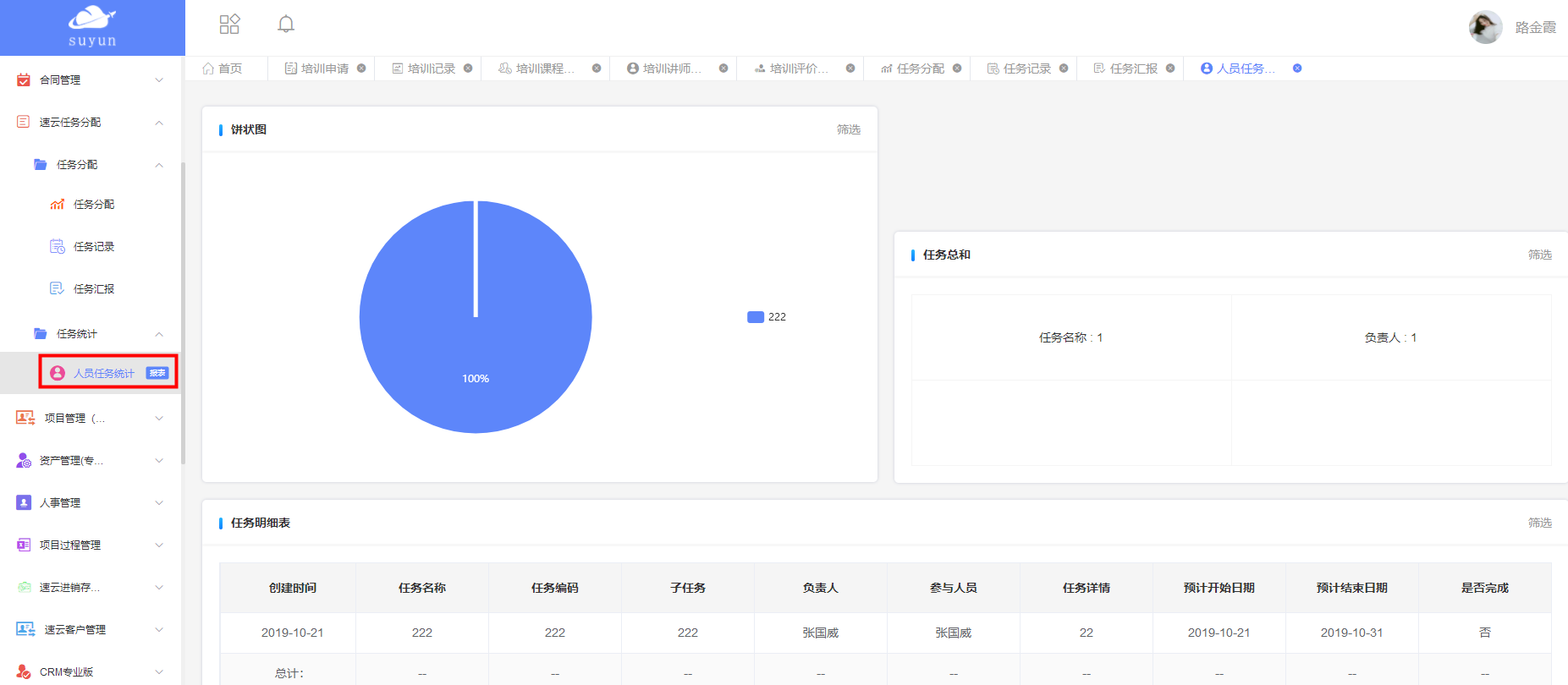Click the 速云进销存 sidebar icon
This screenshot has height=685, width=1568.
click(24, 587)
